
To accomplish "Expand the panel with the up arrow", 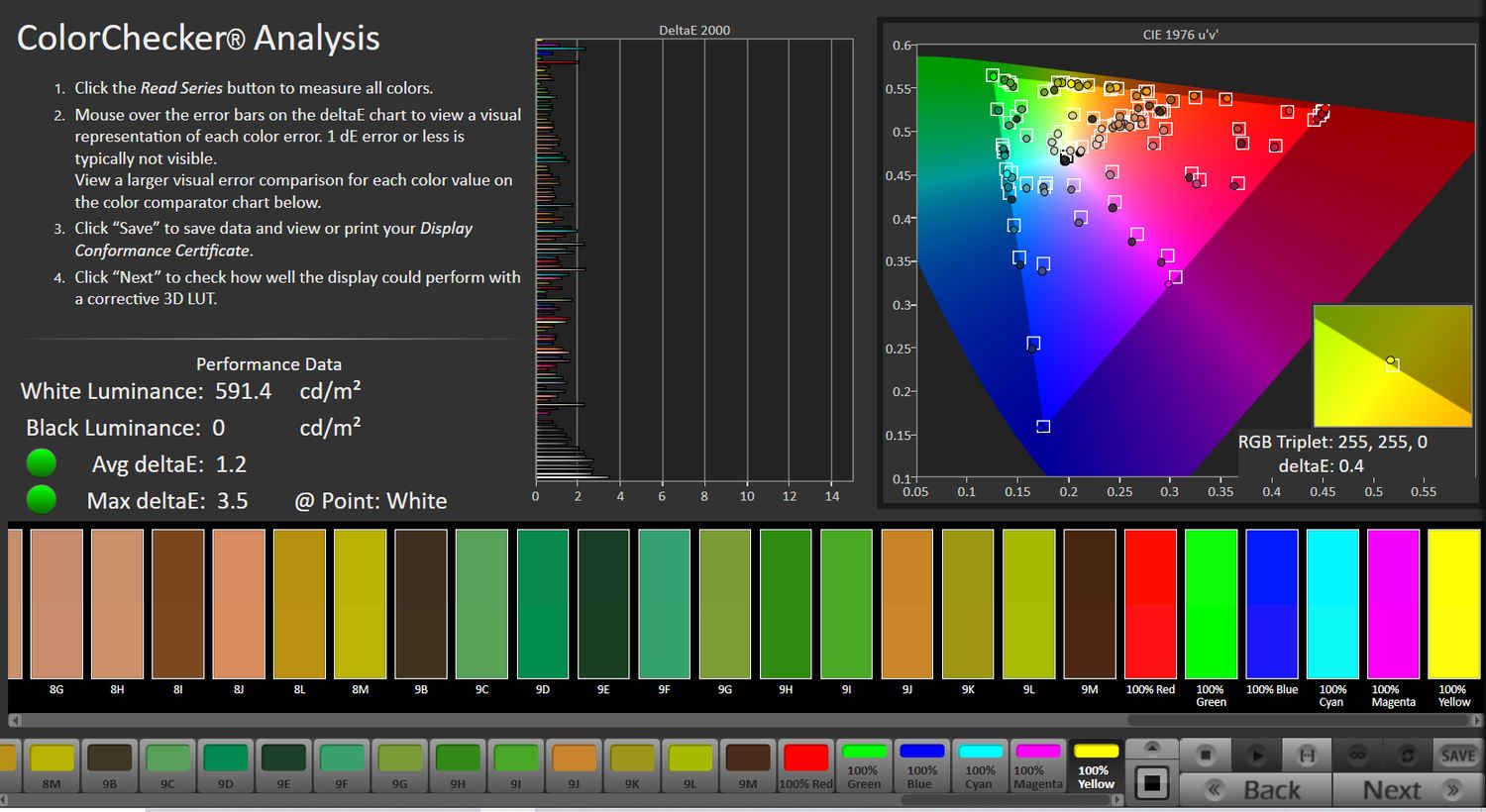I will coord(1151,748).
